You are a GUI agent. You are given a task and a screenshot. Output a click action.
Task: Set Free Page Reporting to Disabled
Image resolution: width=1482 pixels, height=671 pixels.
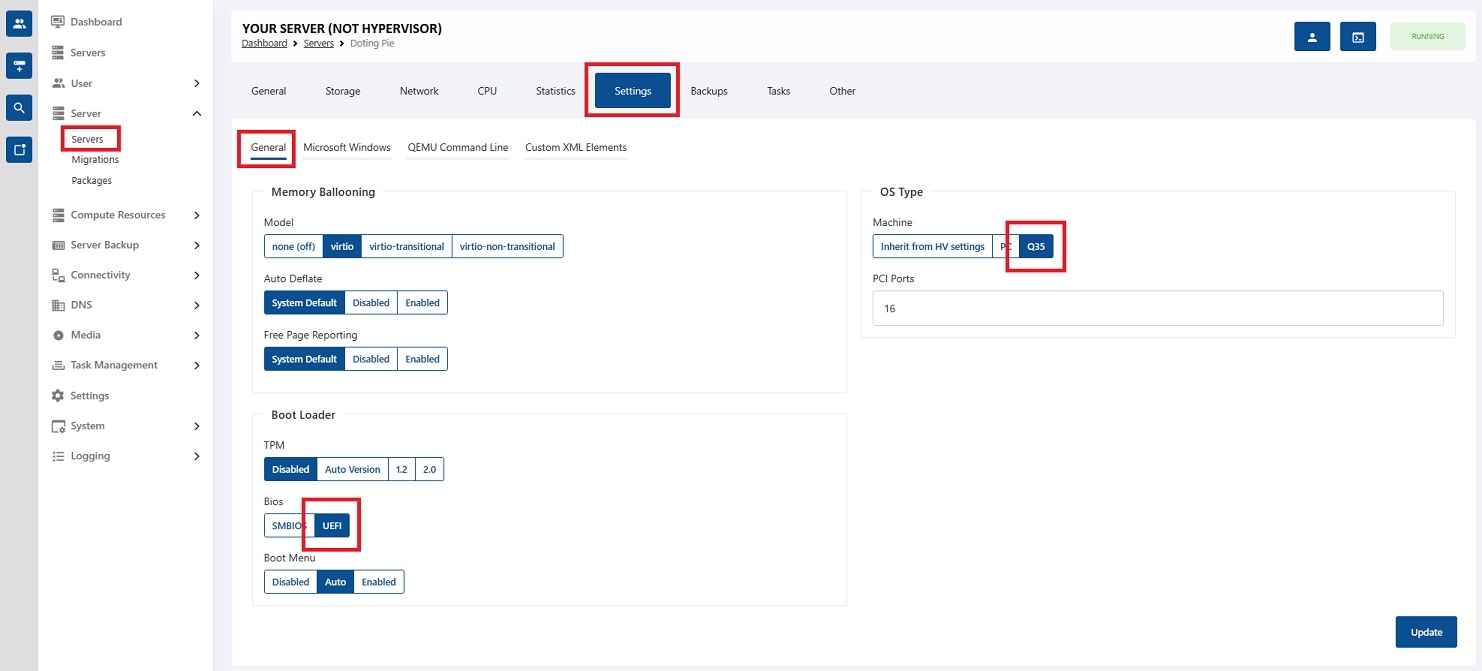coord(371,359)
